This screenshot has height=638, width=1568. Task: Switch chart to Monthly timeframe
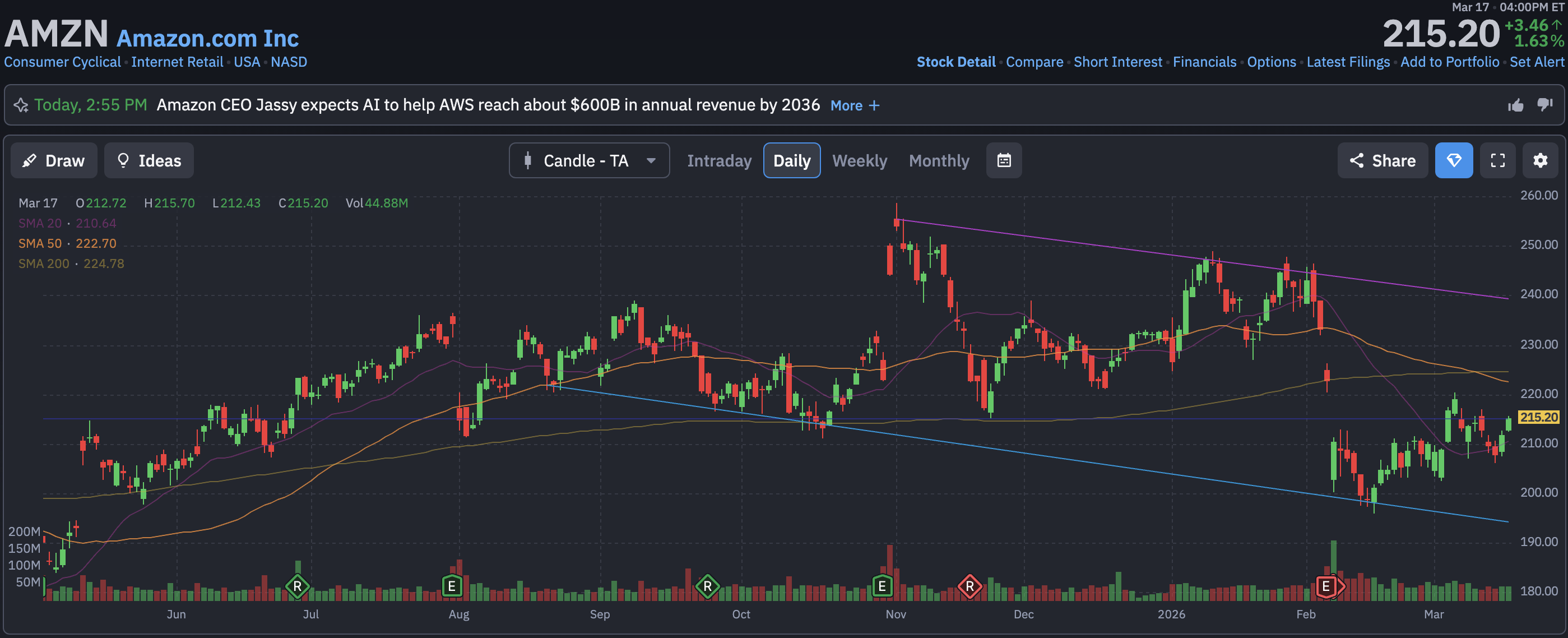coord(939,161)
